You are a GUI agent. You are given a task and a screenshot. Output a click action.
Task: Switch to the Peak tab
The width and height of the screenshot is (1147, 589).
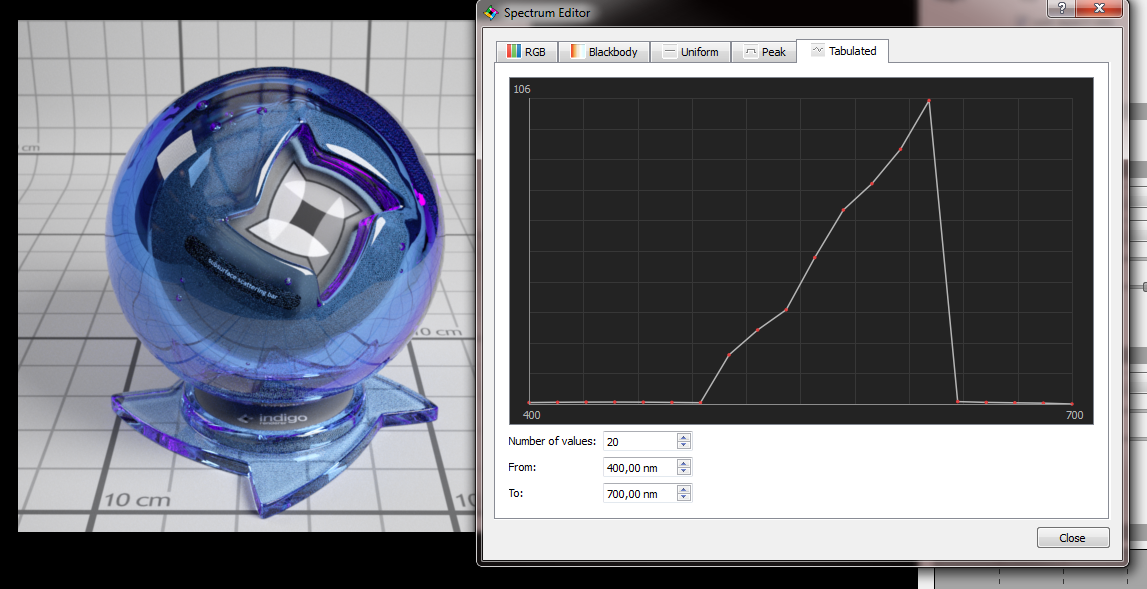coord(764,52)
